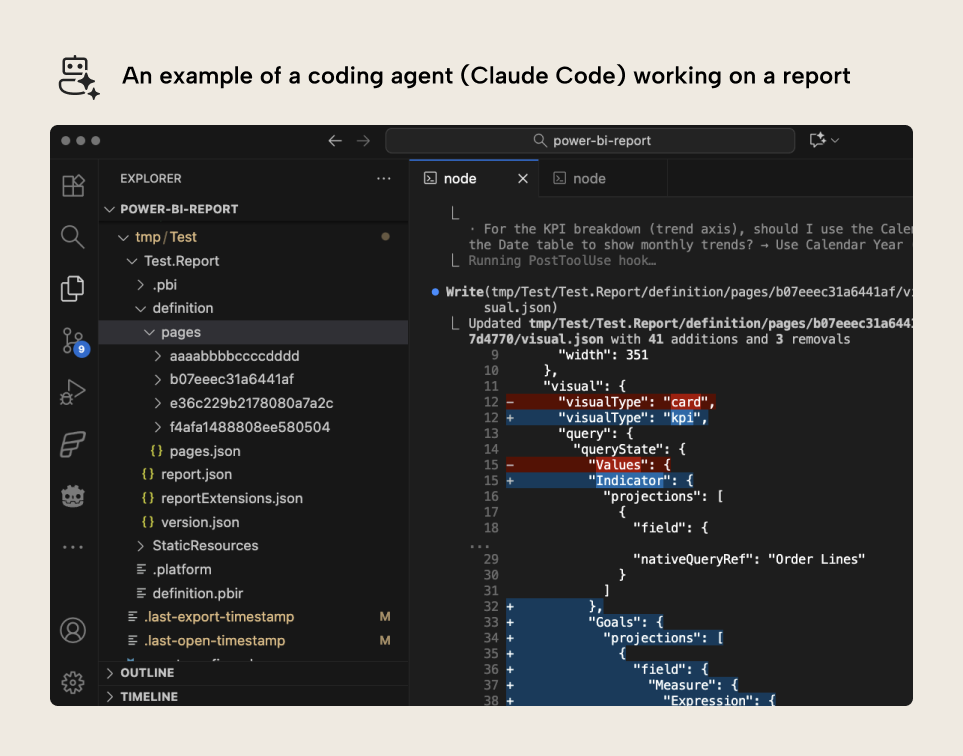
Task: Click the removed "Values" diff line
Action: [x=588, y=465]
